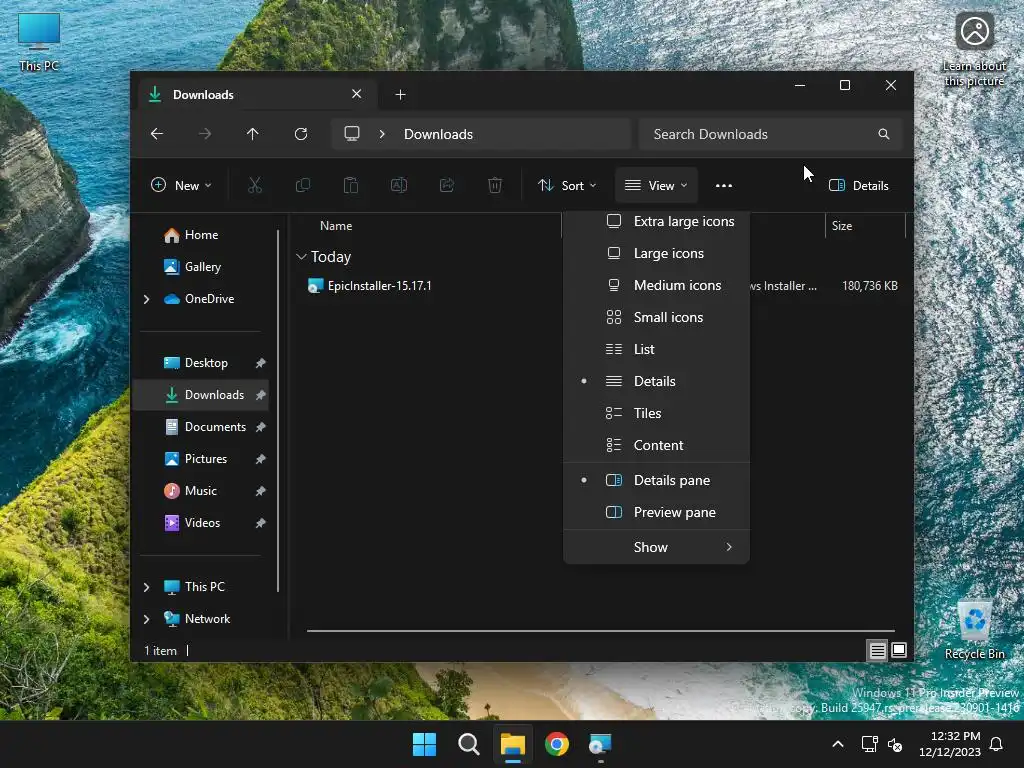Open taskbar Search
This screenshot has height=768, width=1024.
coord(469,744)
